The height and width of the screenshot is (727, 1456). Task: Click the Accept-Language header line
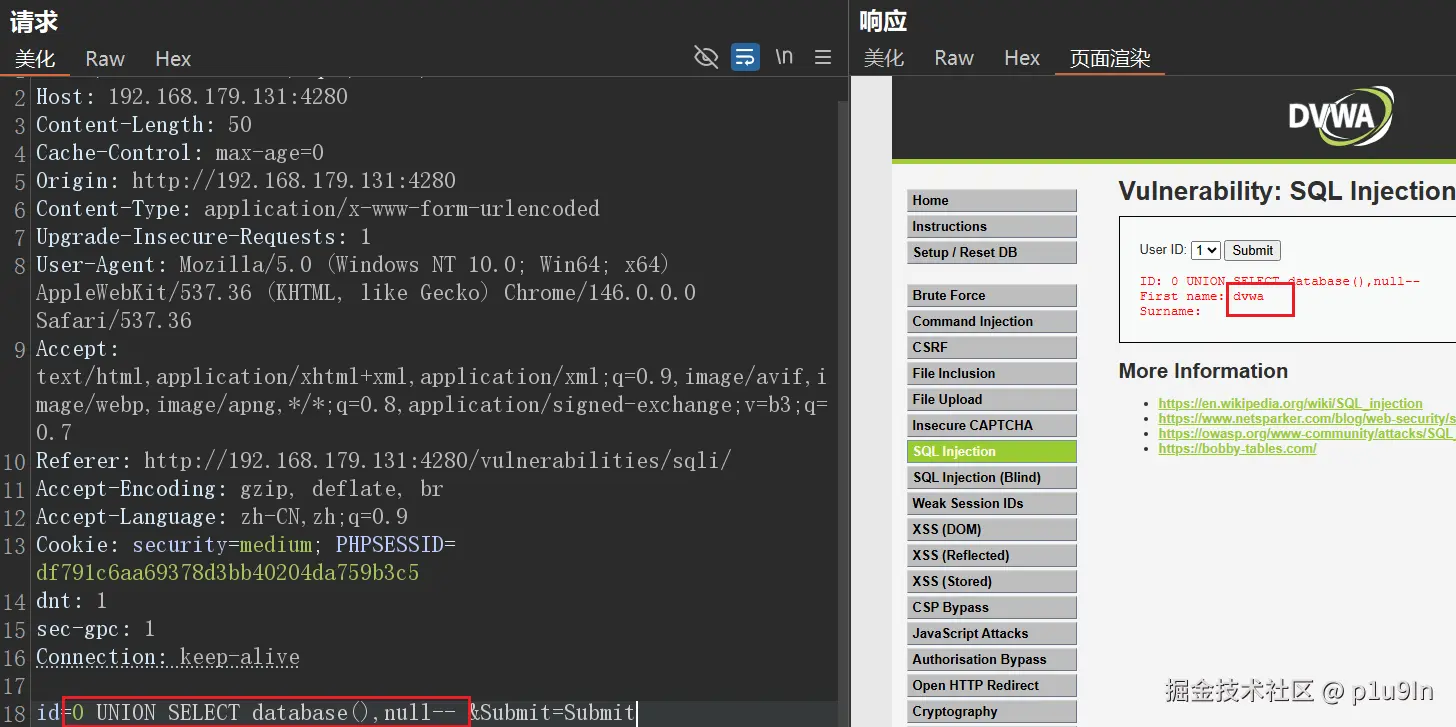coord(222,517)
